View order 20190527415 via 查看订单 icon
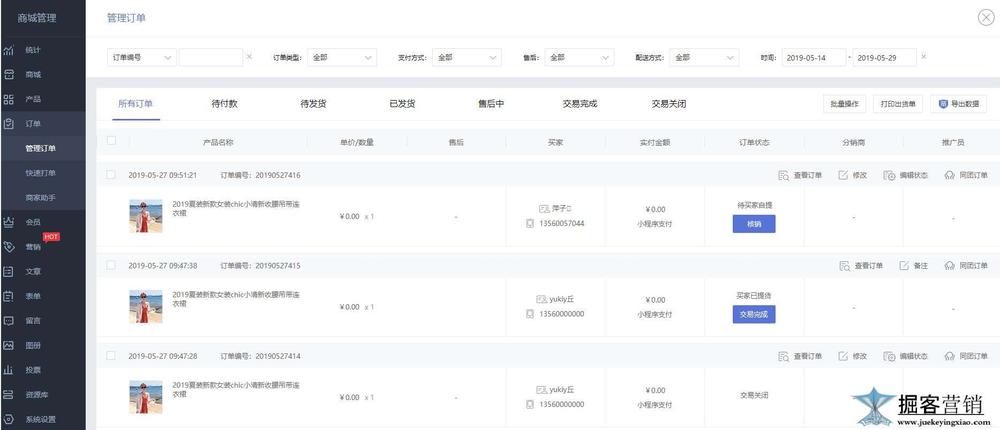Screen dimensions: 1000x430 coord(845,265)
